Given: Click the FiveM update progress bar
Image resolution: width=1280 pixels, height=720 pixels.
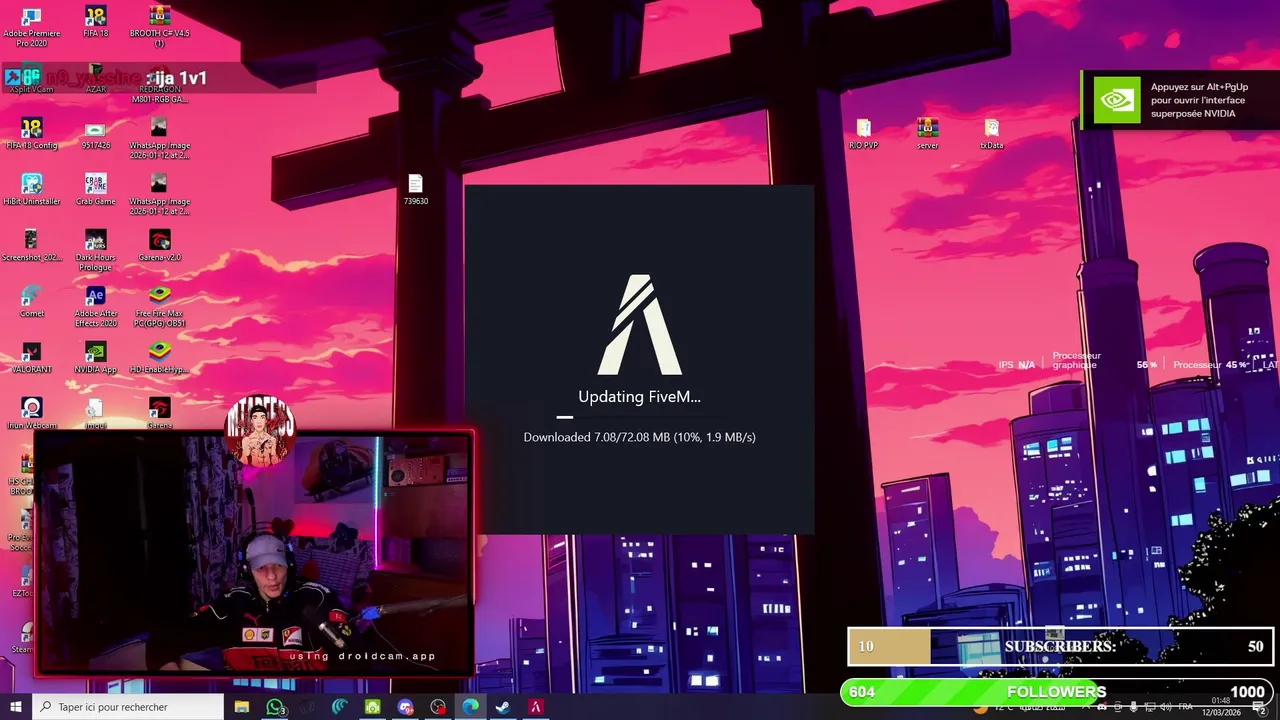Looking at the screenshot, I should coord(639,417).
